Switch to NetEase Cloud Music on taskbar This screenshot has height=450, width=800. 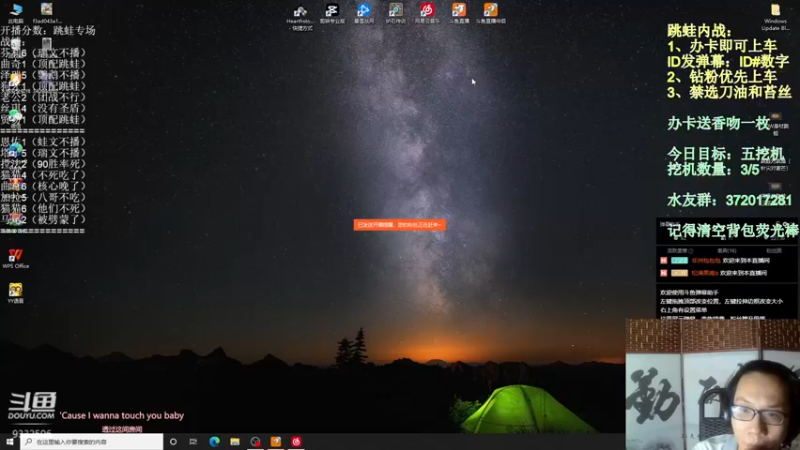click(296, 442)
